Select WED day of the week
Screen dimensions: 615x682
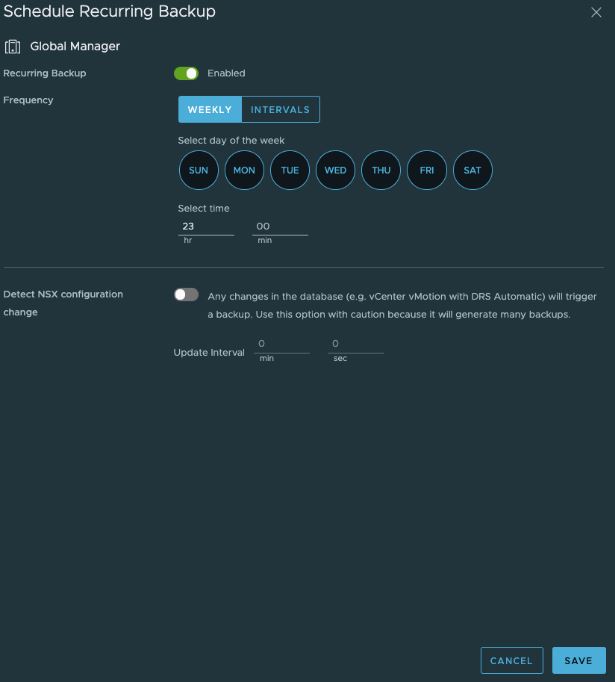(335, 170)
